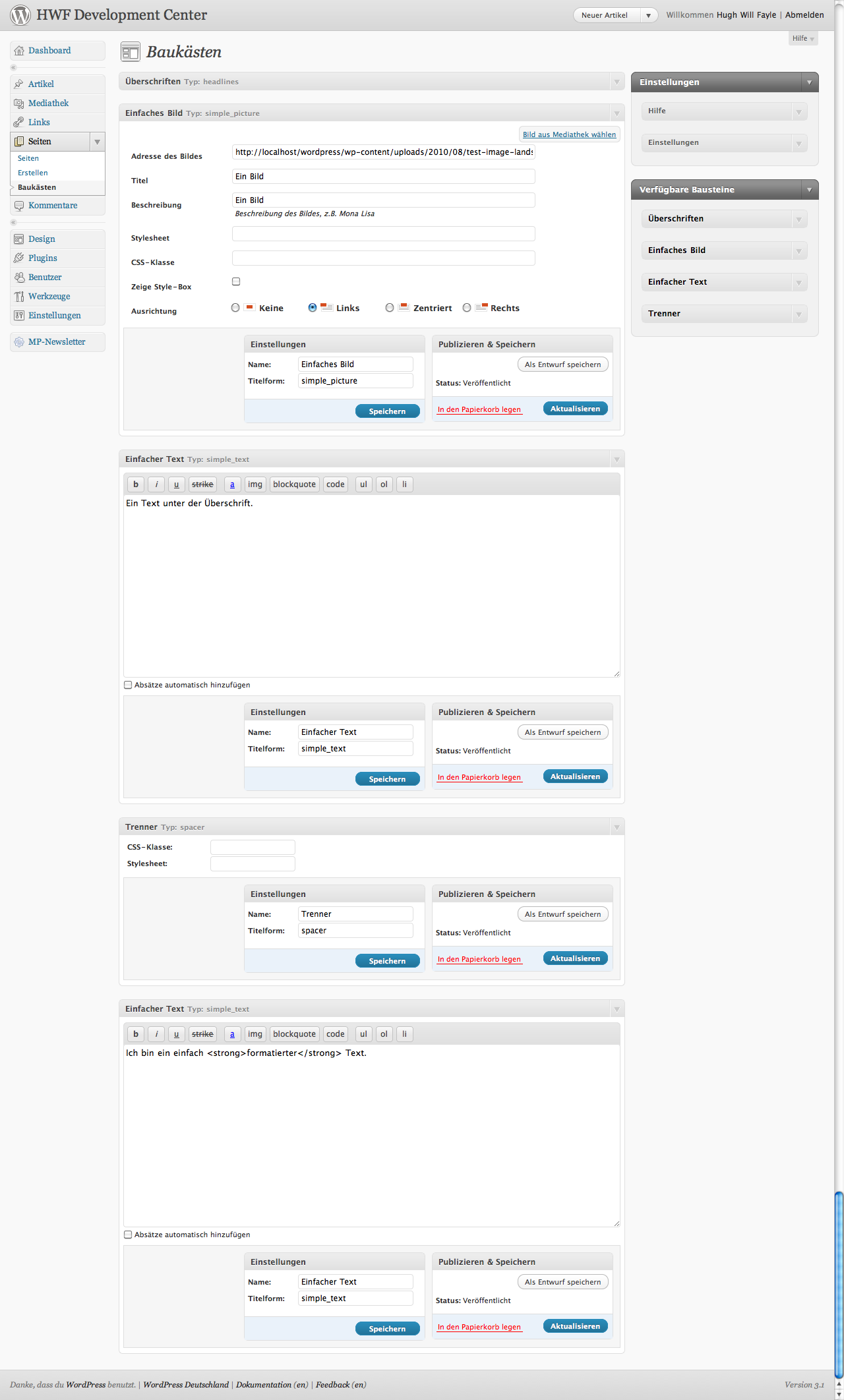The width and height of the screenshot is (844, 1400).
Task: Open Erstellen submenu item
Action: 33,173
